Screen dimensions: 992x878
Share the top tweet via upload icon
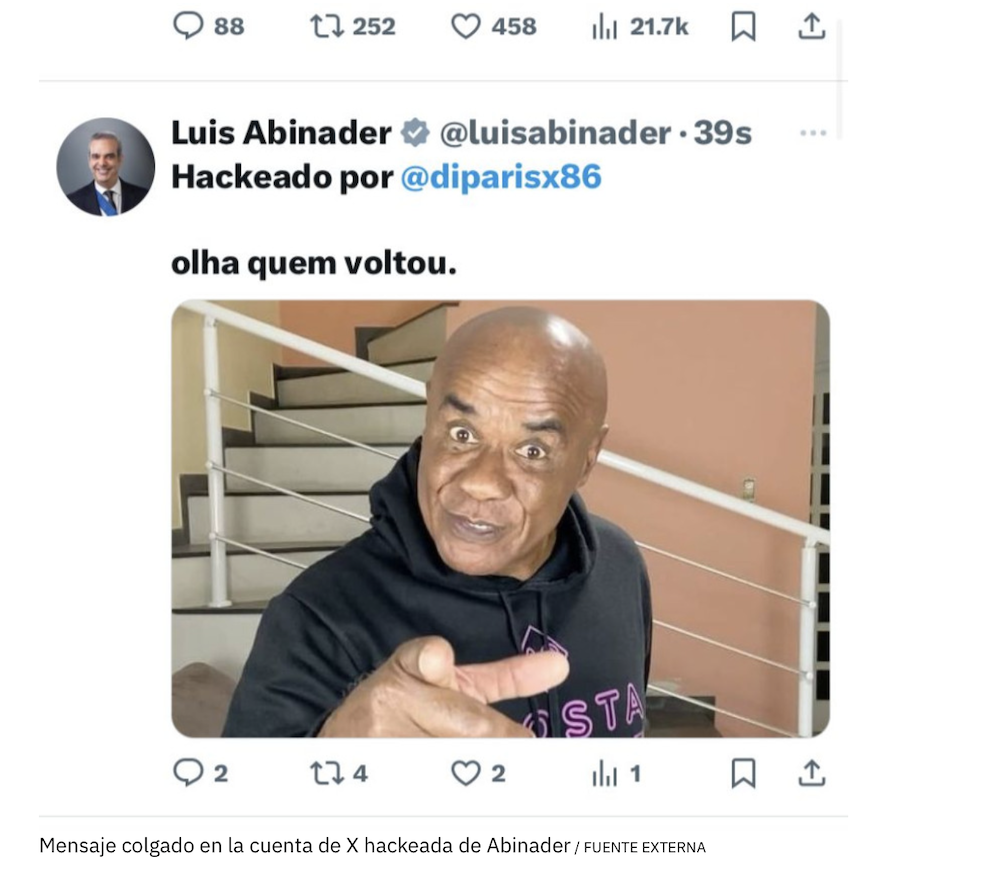click(812, 27)
